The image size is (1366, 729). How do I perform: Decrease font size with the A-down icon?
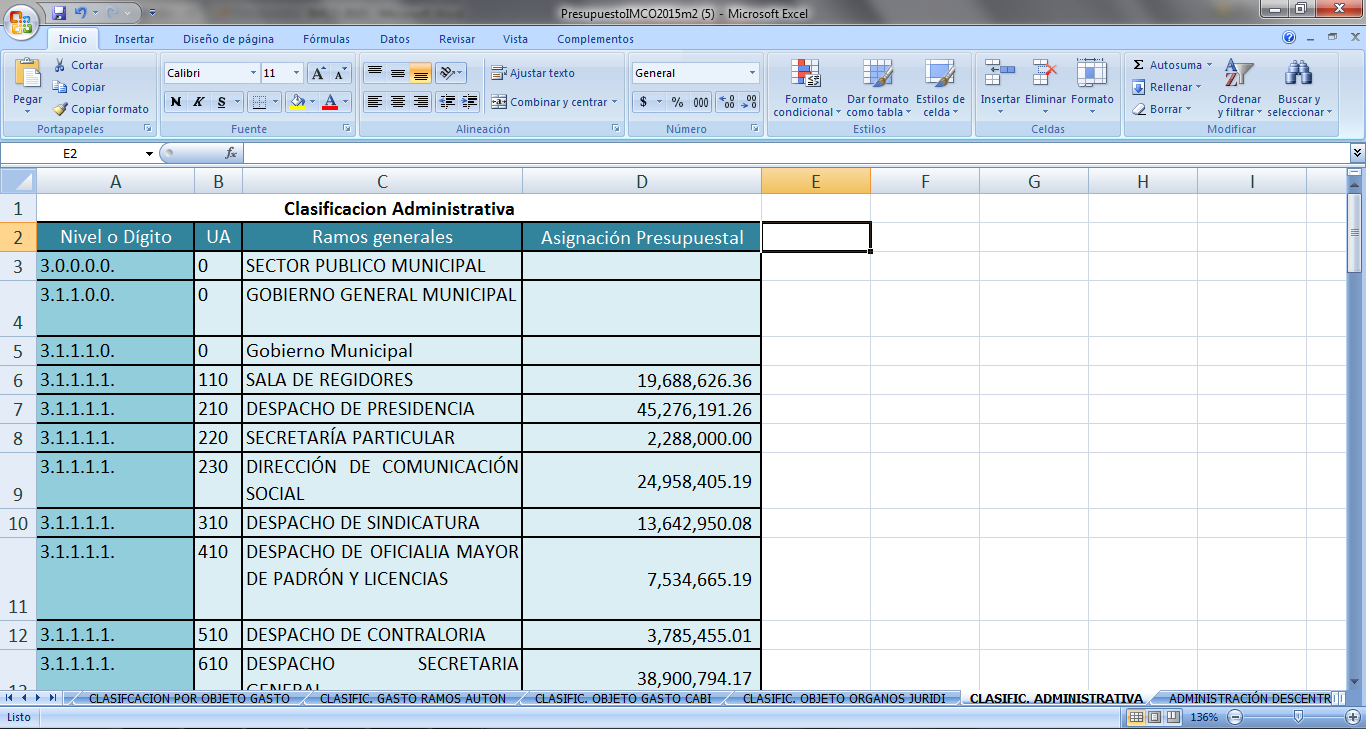pos(340,73)
